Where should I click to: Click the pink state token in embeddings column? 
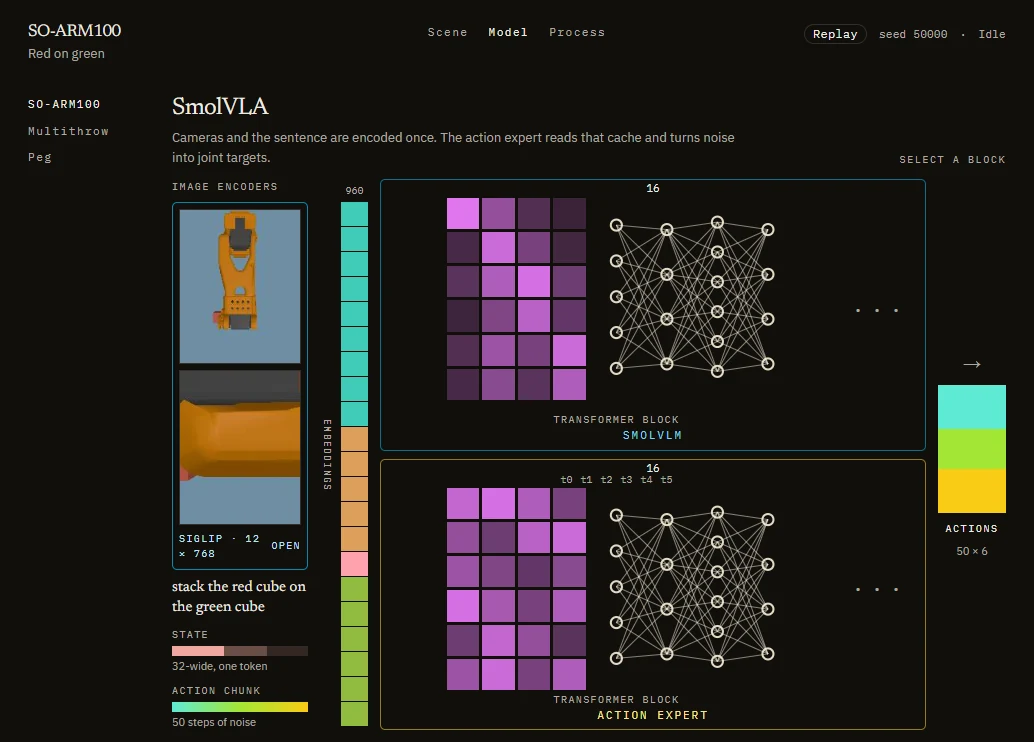(354, 564)
